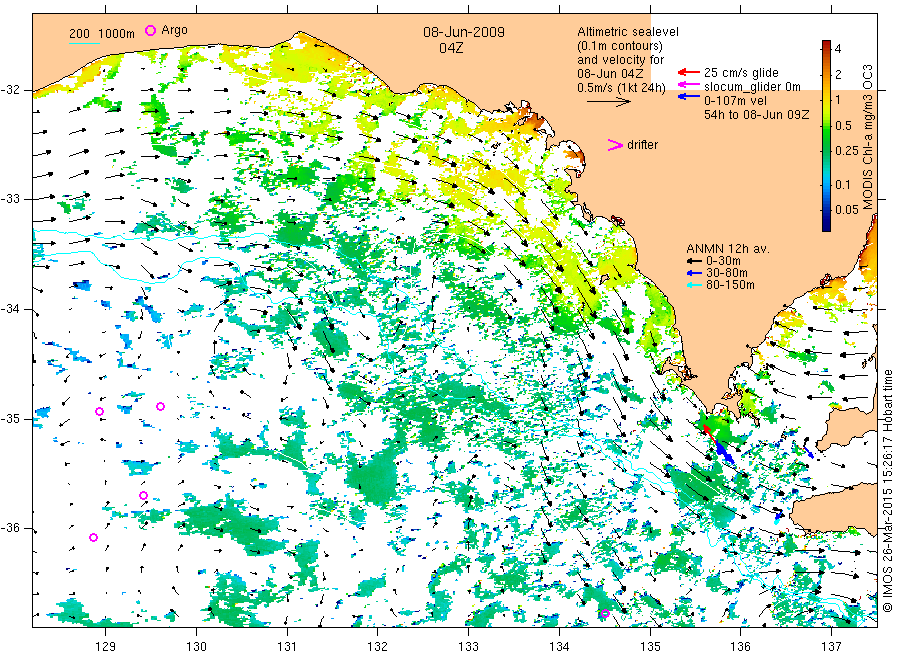The width and height of the screenshot is (900, 660).
Task: Click the 'Argo' legend text
Action: coord(174,30)
